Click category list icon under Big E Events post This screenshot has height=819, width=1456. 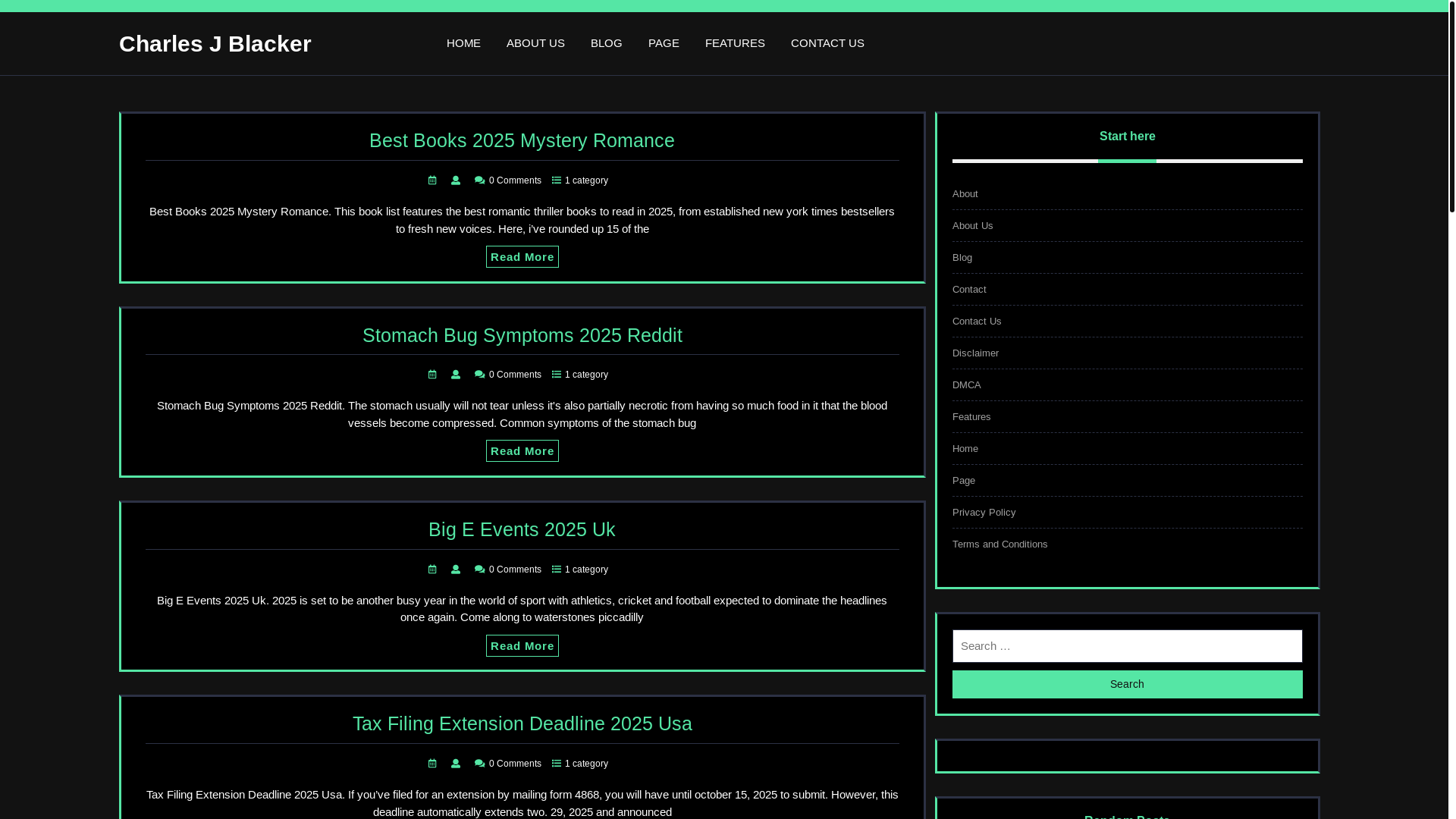pos(557,570)
